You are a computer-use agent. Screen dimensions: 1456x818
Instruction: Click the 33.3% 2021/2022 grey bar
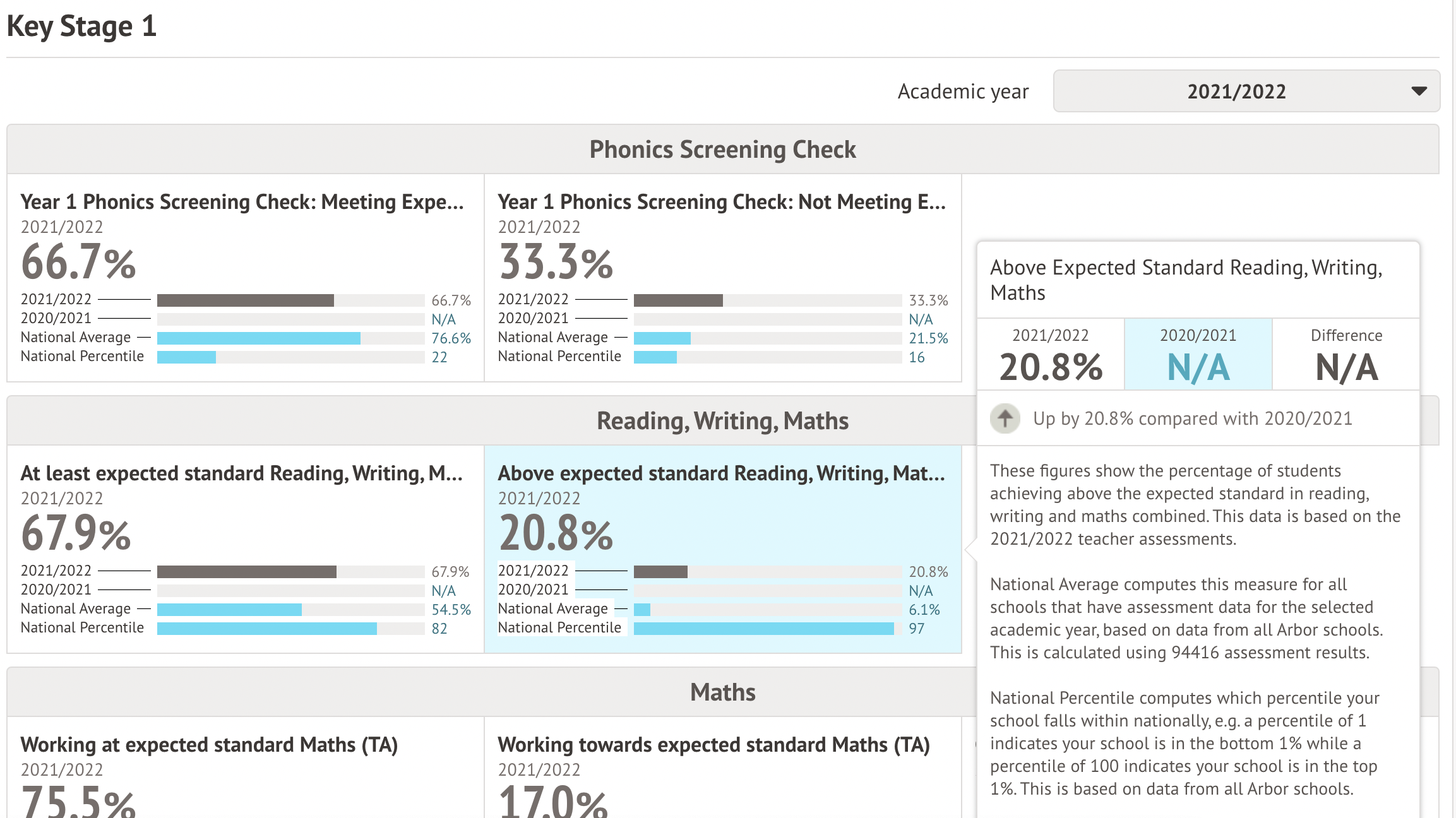(x=678, y=300)
